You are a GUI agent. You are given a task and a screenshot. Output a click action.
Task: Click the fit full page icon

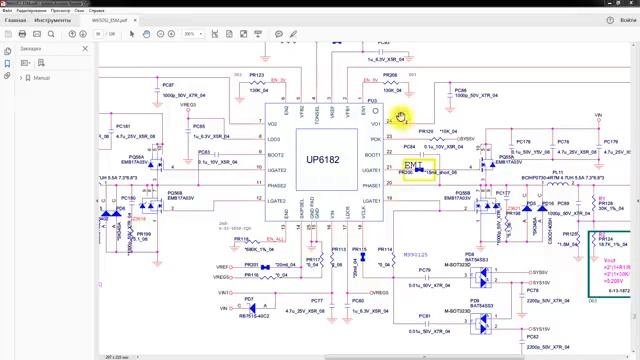pos(229,34)
